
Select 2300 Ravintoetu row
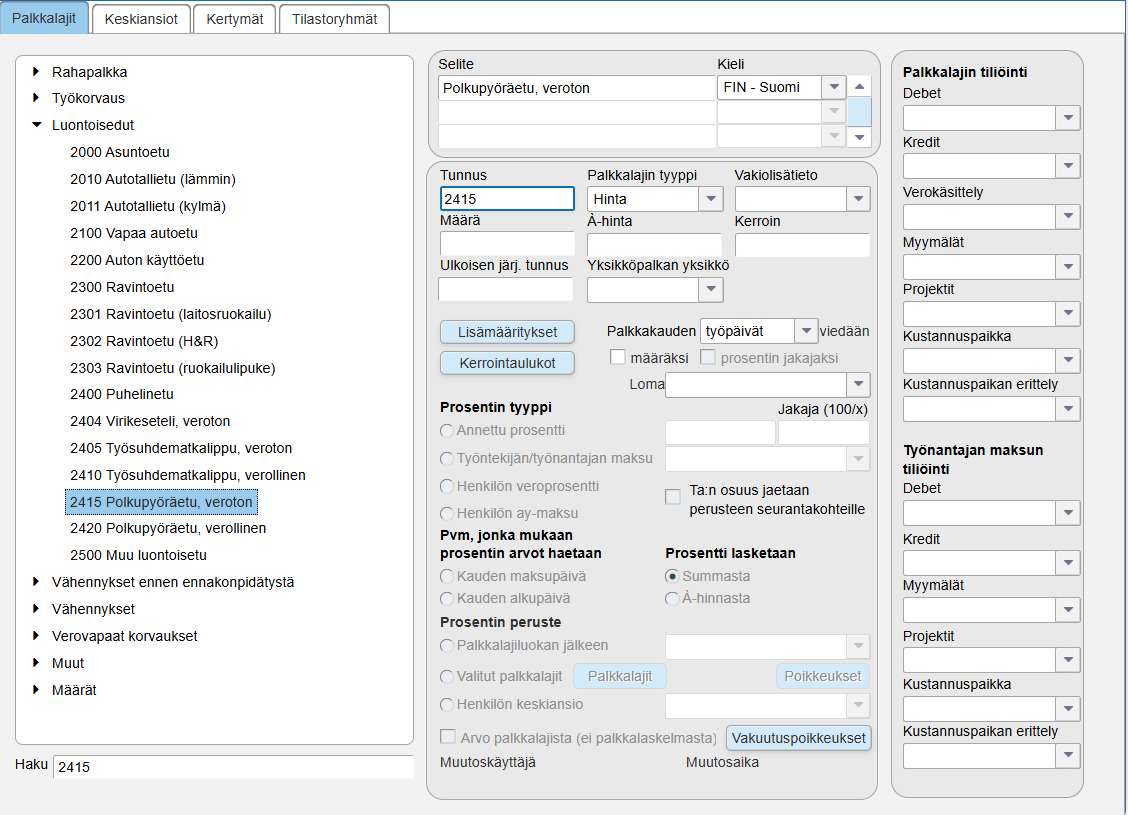coord(122,287)
